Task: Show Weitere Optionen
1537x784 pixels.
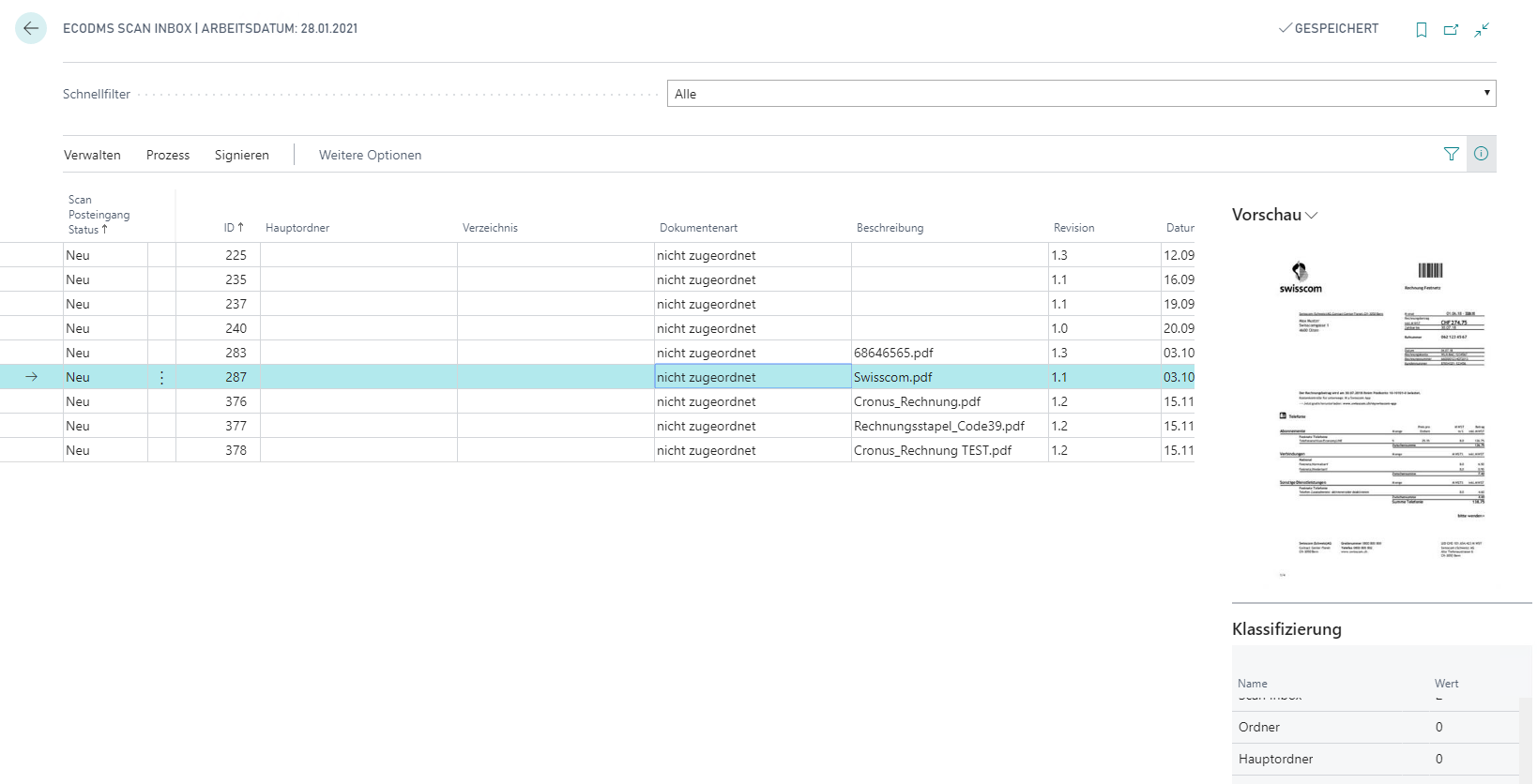Action: click(370, 155)
